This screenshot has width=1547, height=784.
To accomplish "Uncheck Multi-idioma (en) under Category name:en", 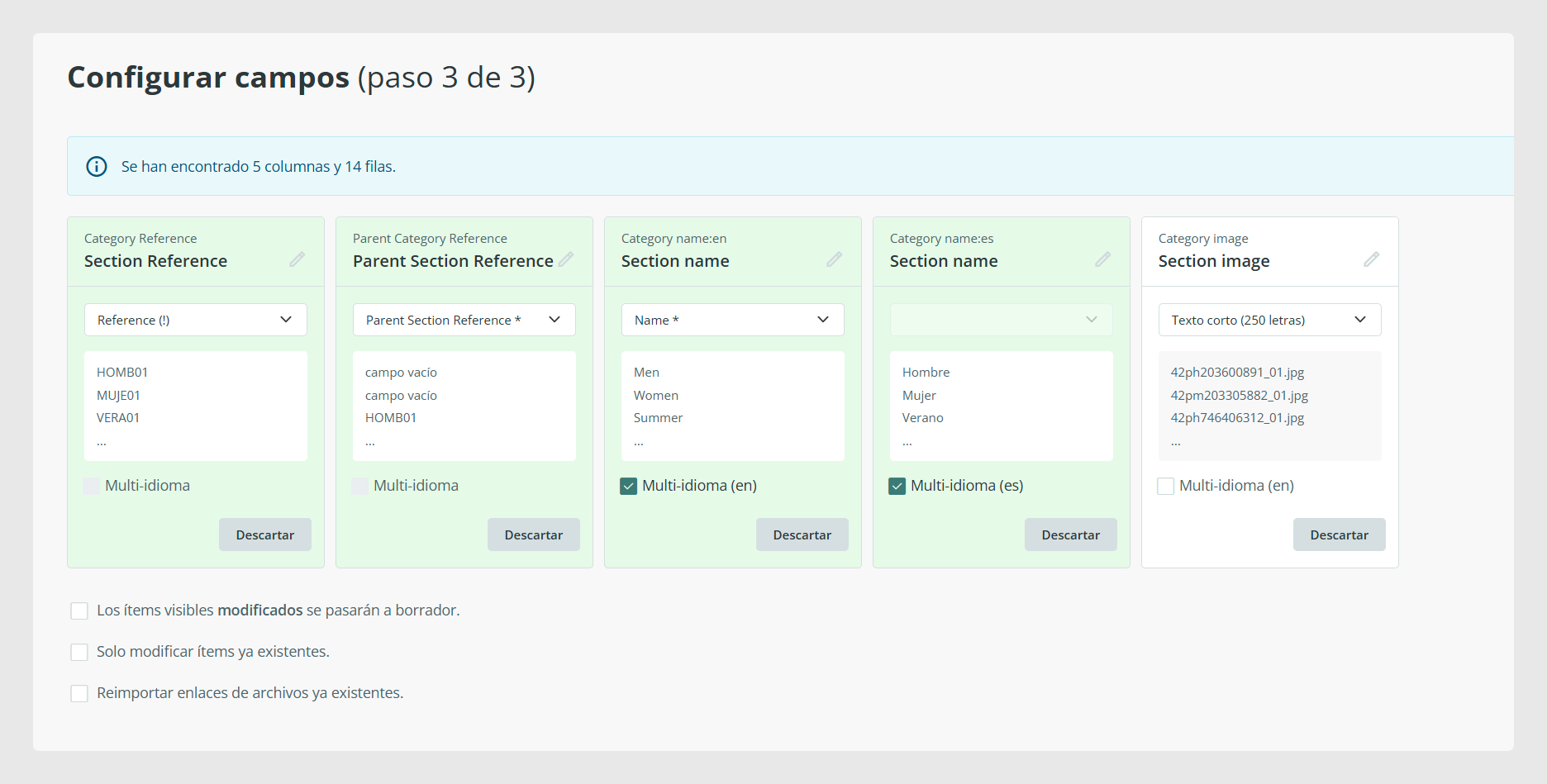I will [x=629, y=486].
